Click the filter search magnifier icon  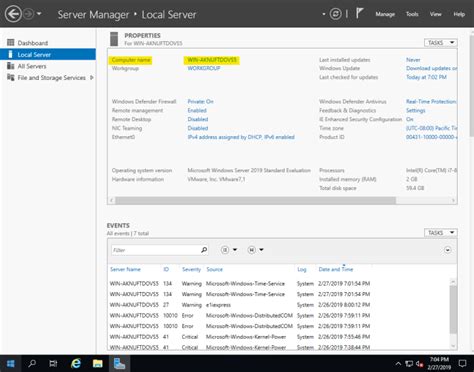pyautogui.click(x=204, y=250)
